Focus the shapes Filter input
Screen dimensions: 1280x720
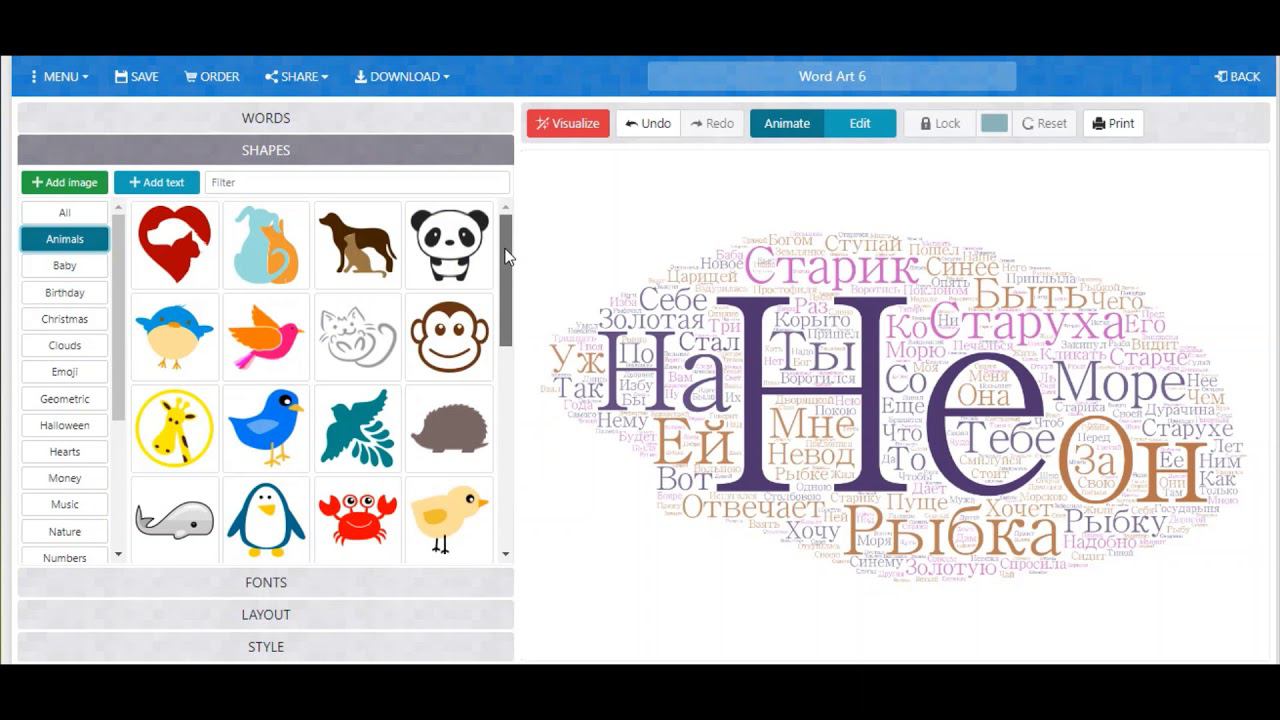point(357,182)
